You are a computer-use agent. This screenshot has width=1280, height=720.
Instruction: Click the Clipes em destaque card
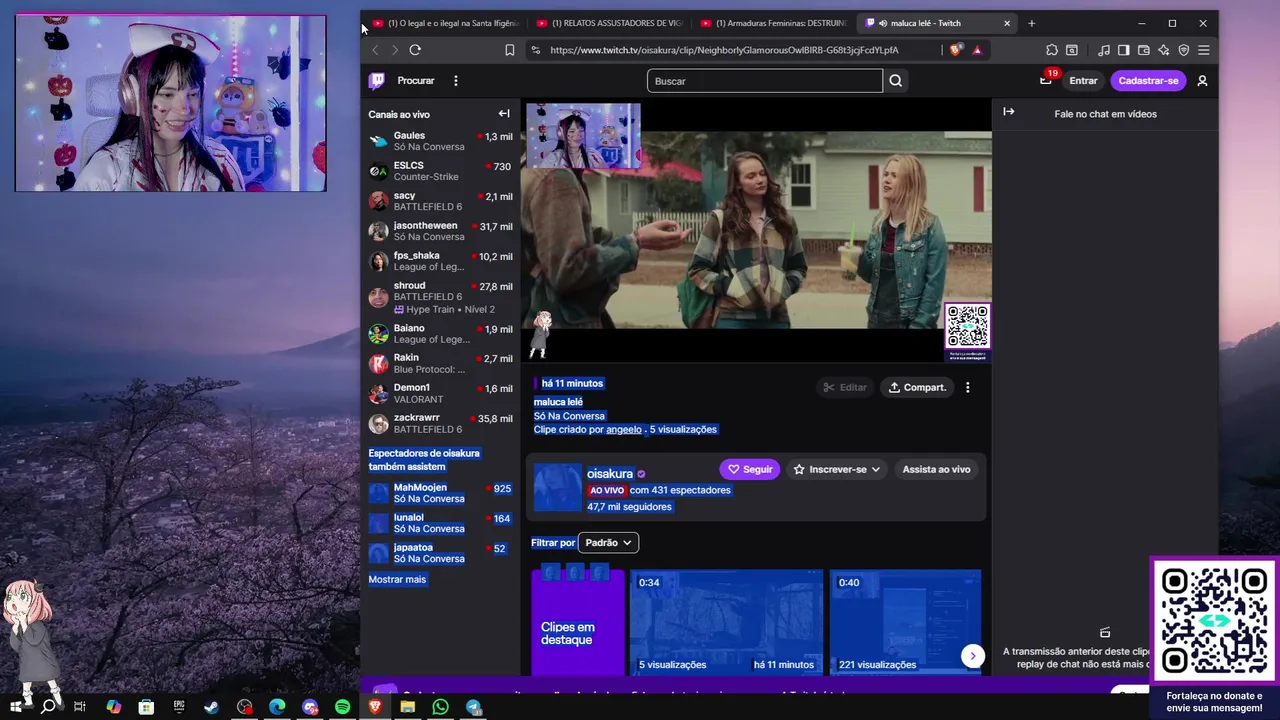(x=578, y=622)
